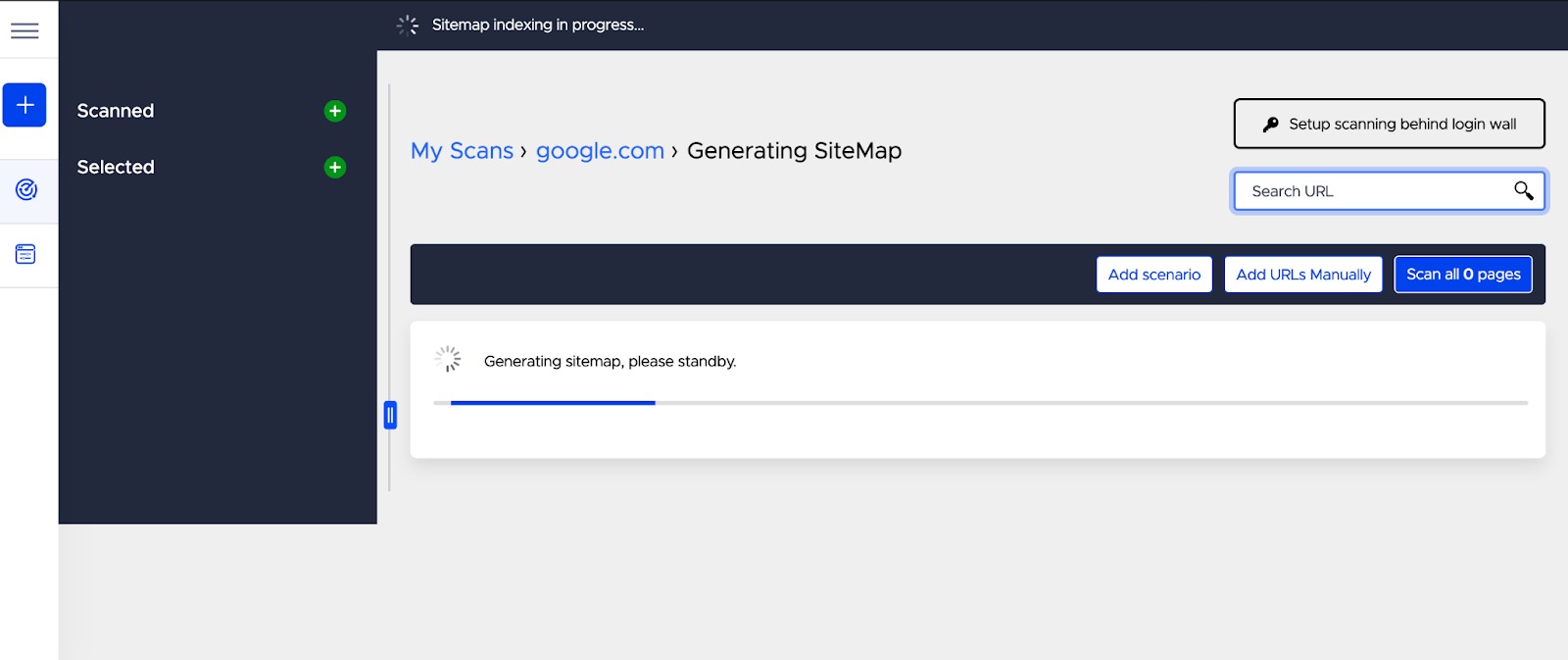Image resolution: width=1568 pixels, height=660 pixels.
Task: Click the blue sidebar resize handle
Action: pyautogui.click(x=390, y=415)
